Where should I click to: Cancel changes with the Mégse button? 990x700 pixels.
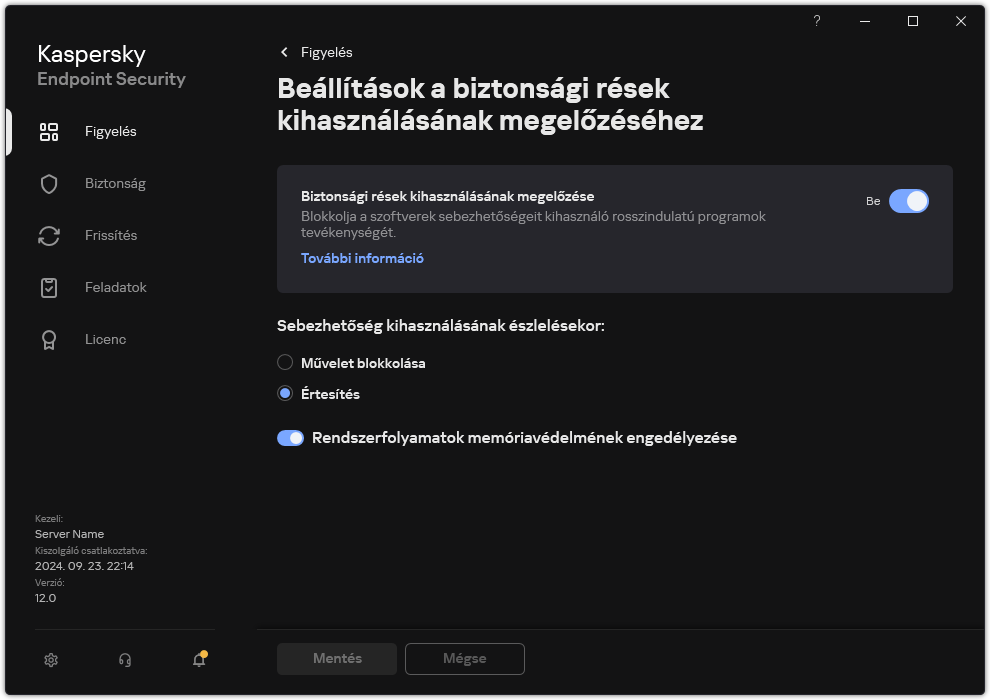tap(464, 658)
